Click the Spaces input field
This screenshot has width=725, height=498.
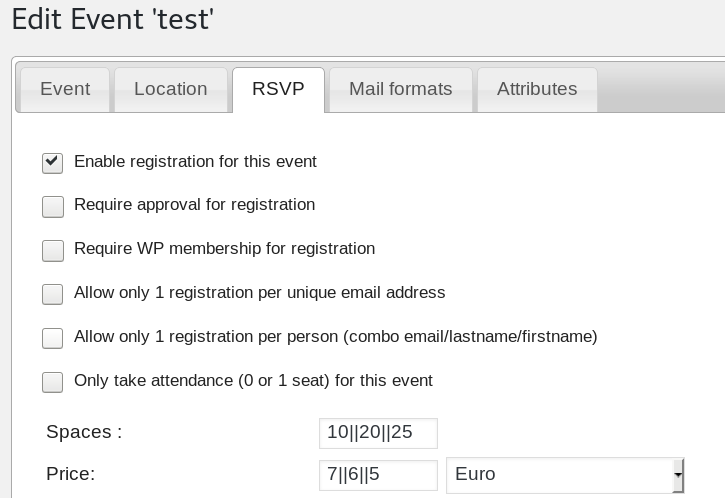tap(378, 433)
